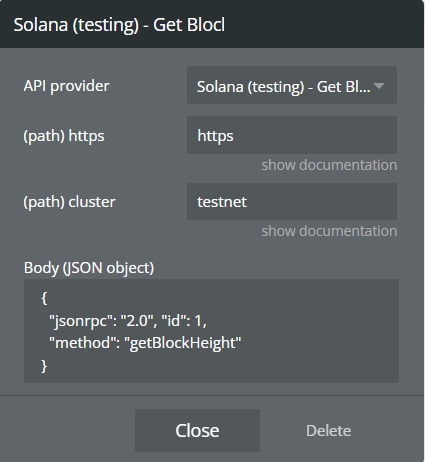Select the Body (JSON object) label
The width and height of the screenshot is (425, 462).
coord(89,268)
